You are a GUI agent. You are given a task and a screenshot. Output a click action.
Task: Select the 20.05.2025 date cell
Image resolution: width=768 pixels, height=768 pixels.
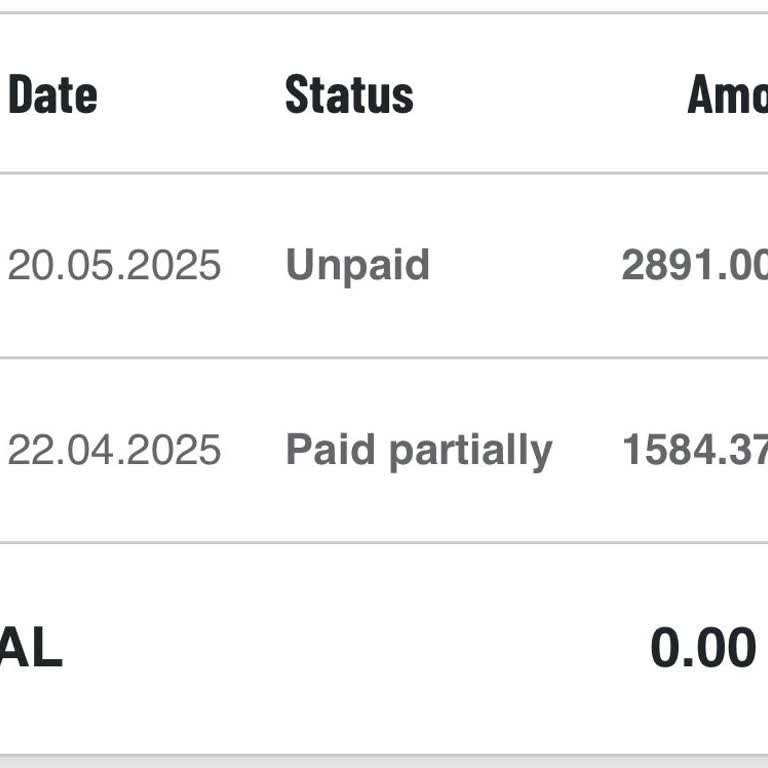tap(114, 266)
